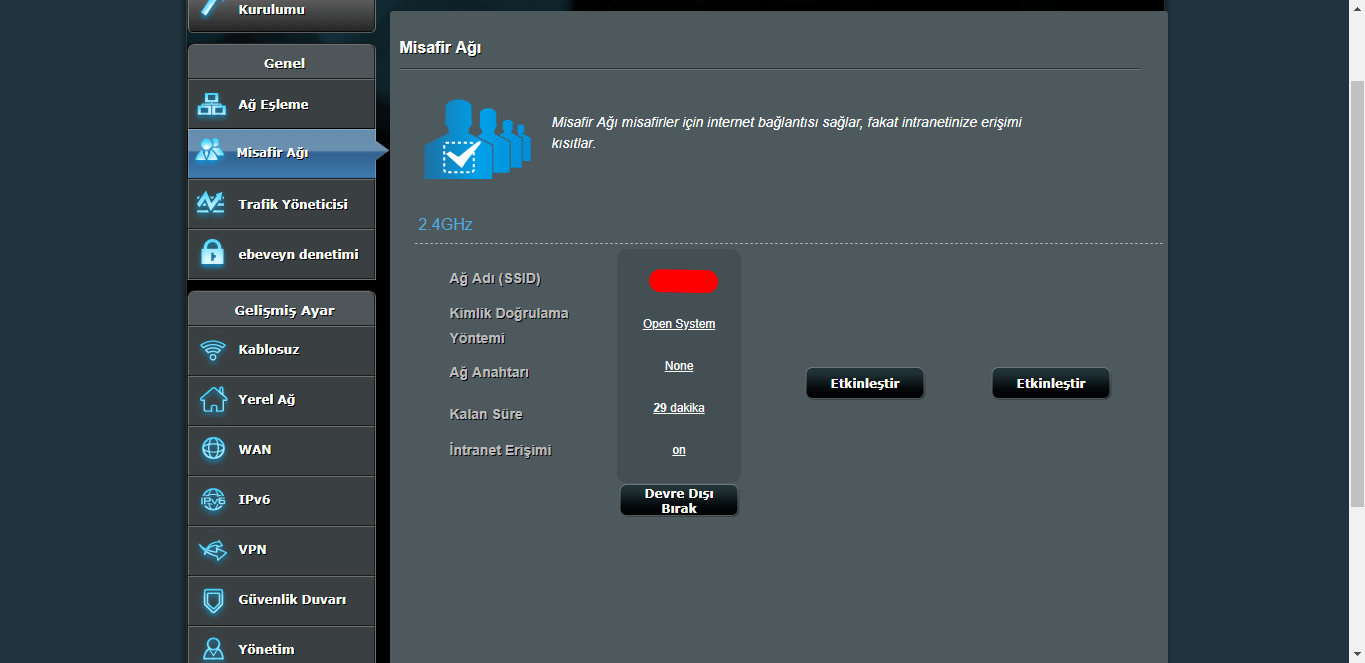The image size is (1365, 663).
Task: Click the 2.4GHz band heading
Action: (445, 224)
